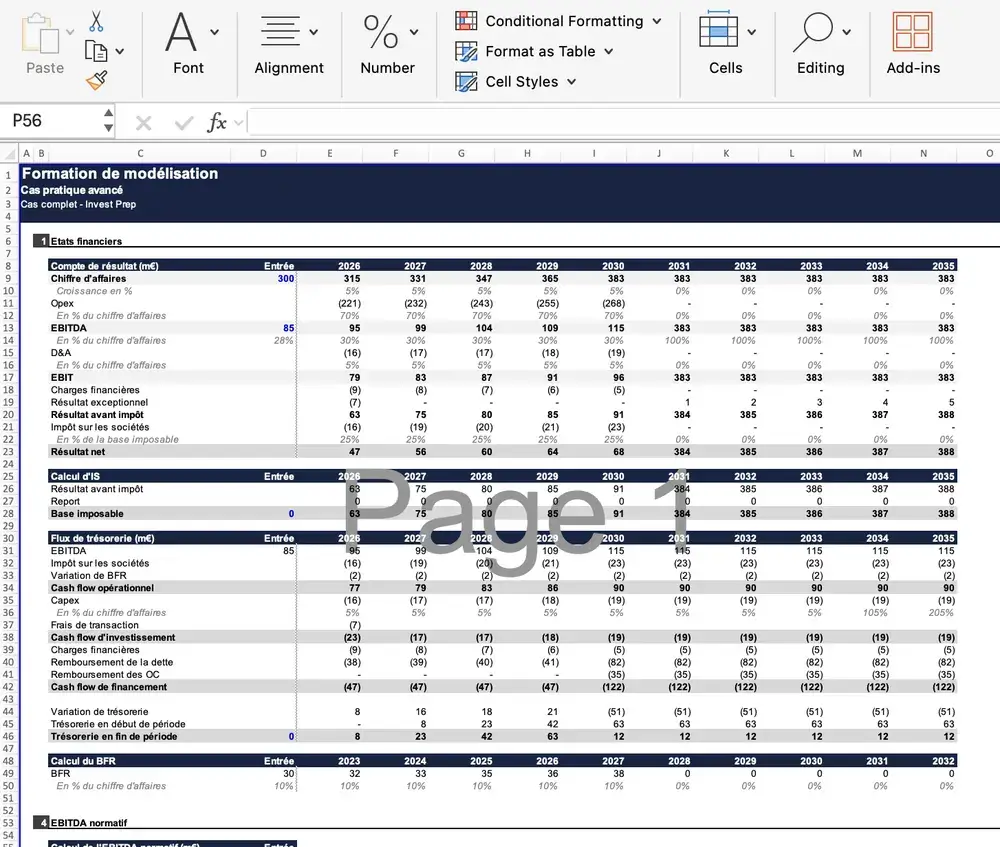Click the formula cancel X icon
The image size is (1000, 847).
pos(143,122)
